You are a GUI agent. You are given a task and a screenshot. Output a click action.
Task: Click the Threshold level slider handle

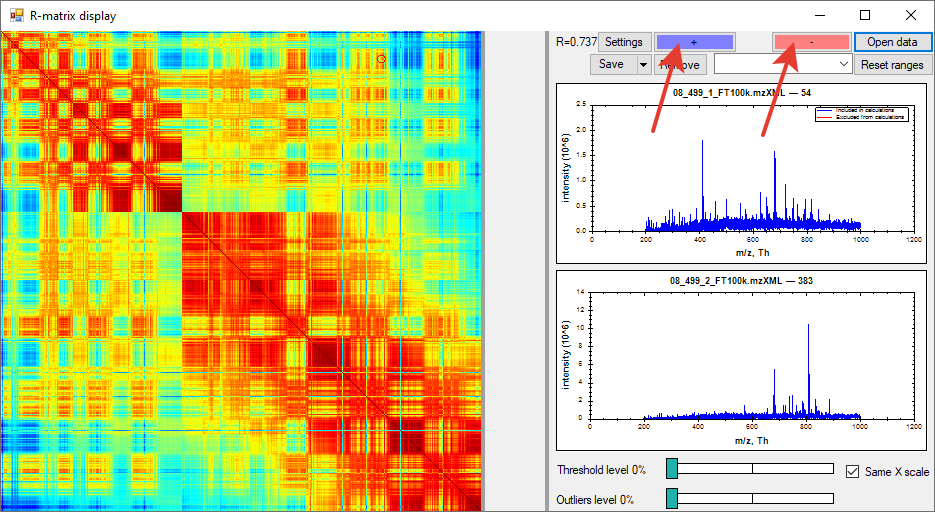pyautogui.click(x=672, y=468)
